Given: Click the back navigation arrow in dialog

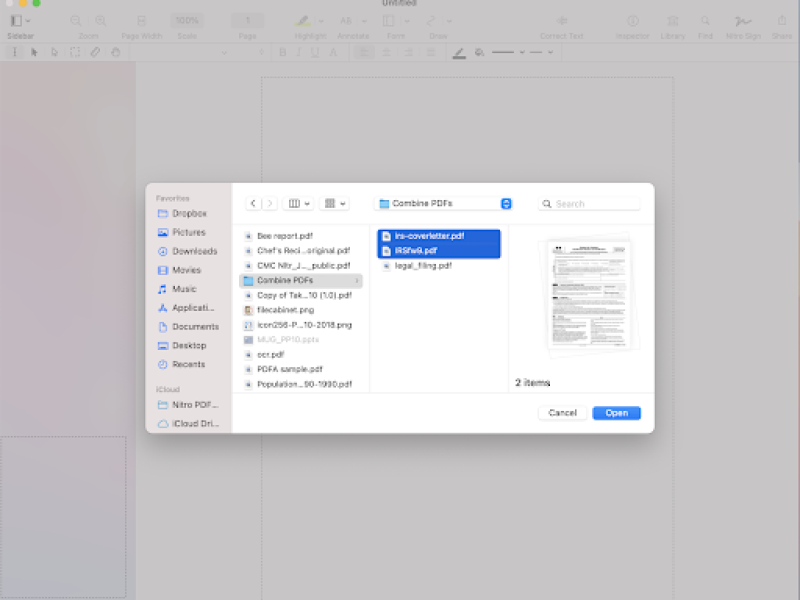Looking at the screenshot, I should [x=254, y=203].
